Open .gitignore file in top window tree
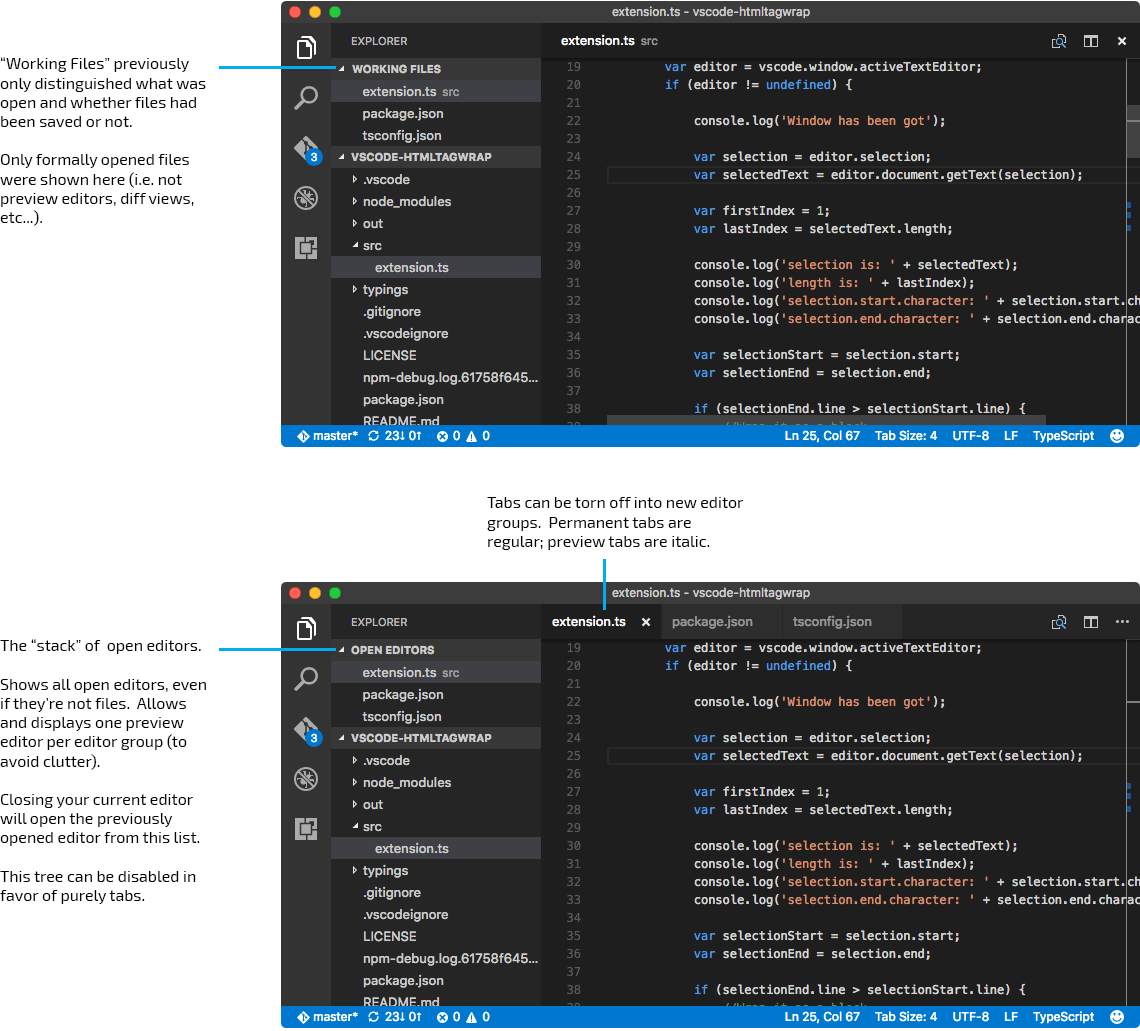The height and width of the screenshot is (1031, 1140). [x=435, y=312]
